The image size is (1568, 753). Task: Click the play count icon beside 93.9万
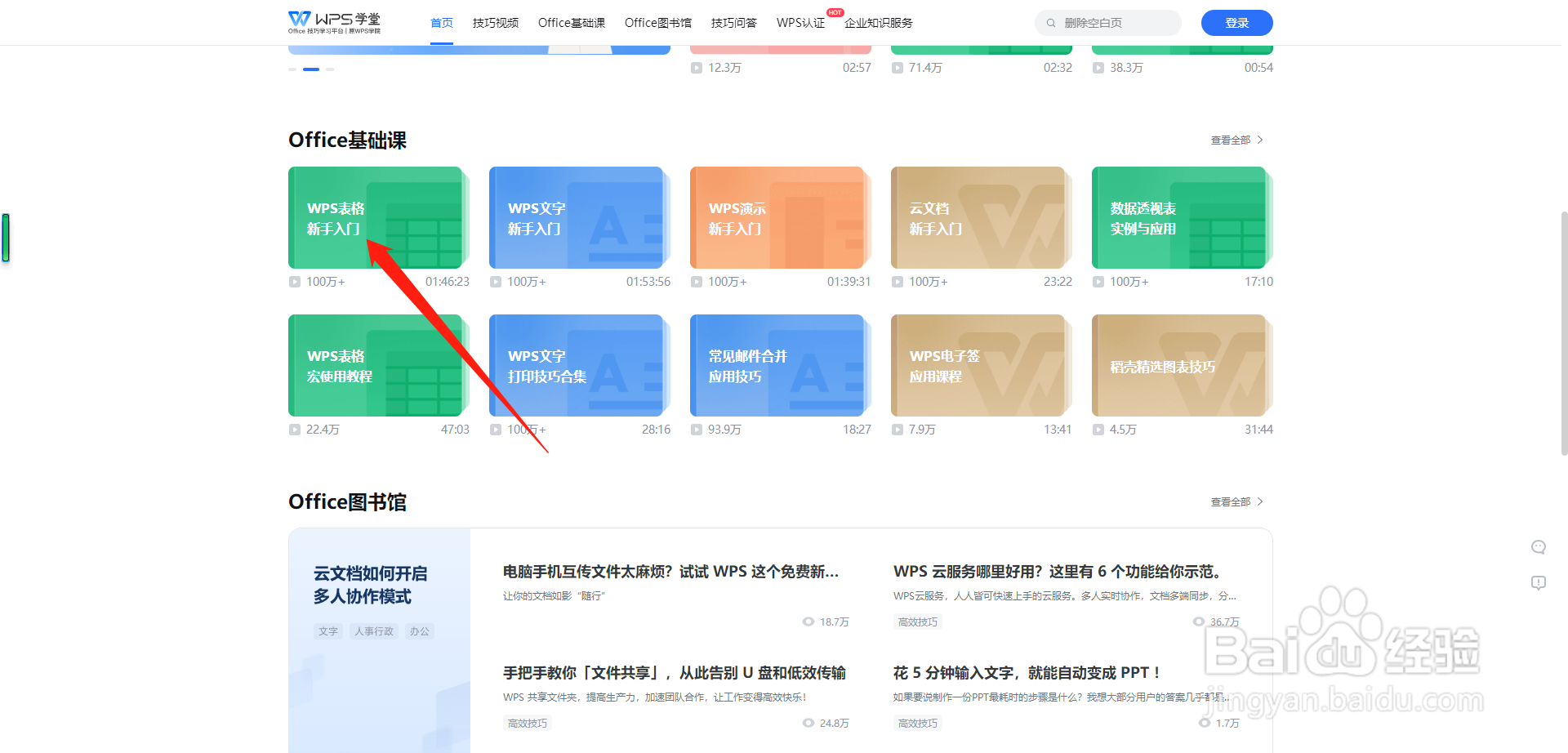click(x=697, y=430)
